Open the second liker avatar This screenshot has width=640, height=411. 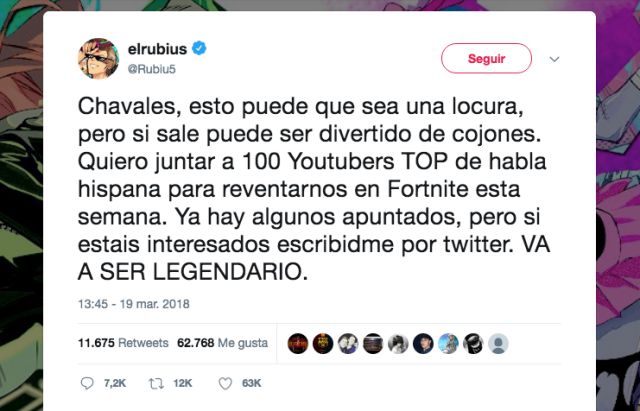click(323, 343)
